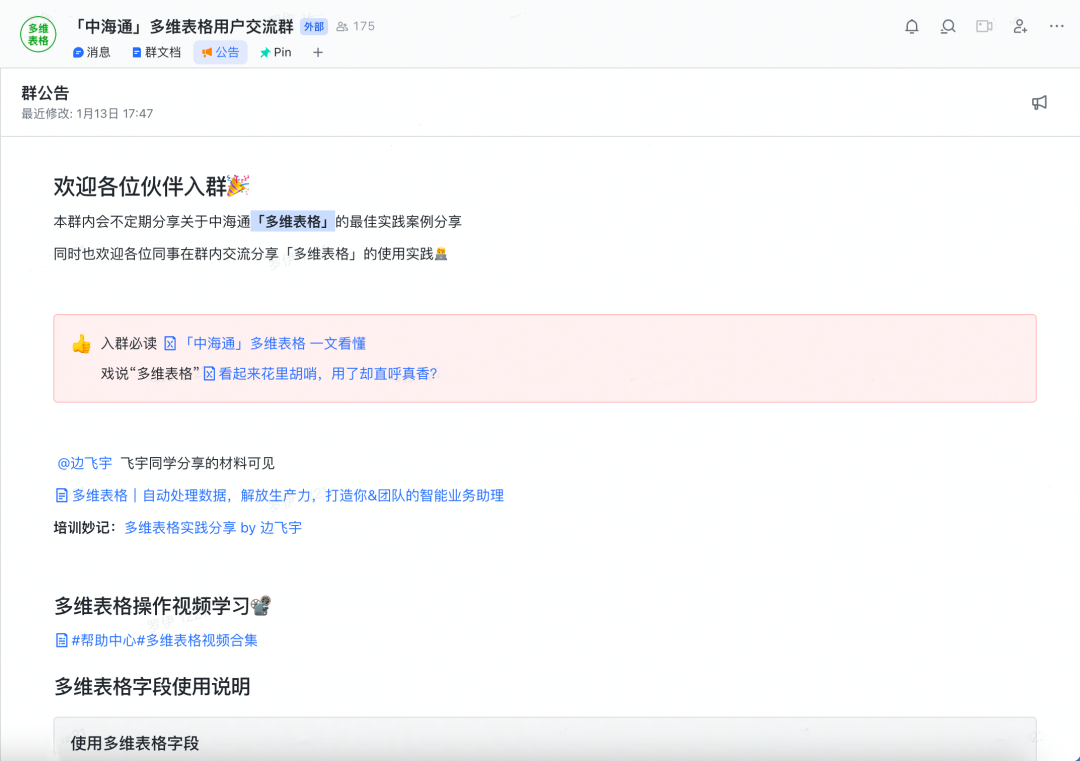Start a video meeting
The width and height of the screenshot is (1080, 761).
[984, 26]
